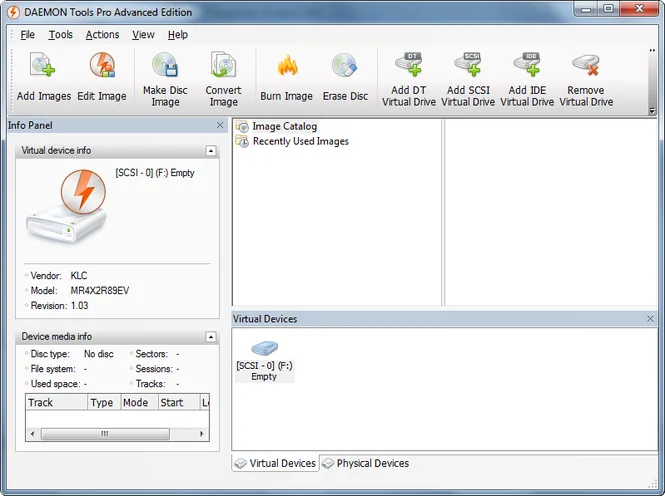Click the Add Images toolbar icon
665x496 pixels.
(43, 76)
